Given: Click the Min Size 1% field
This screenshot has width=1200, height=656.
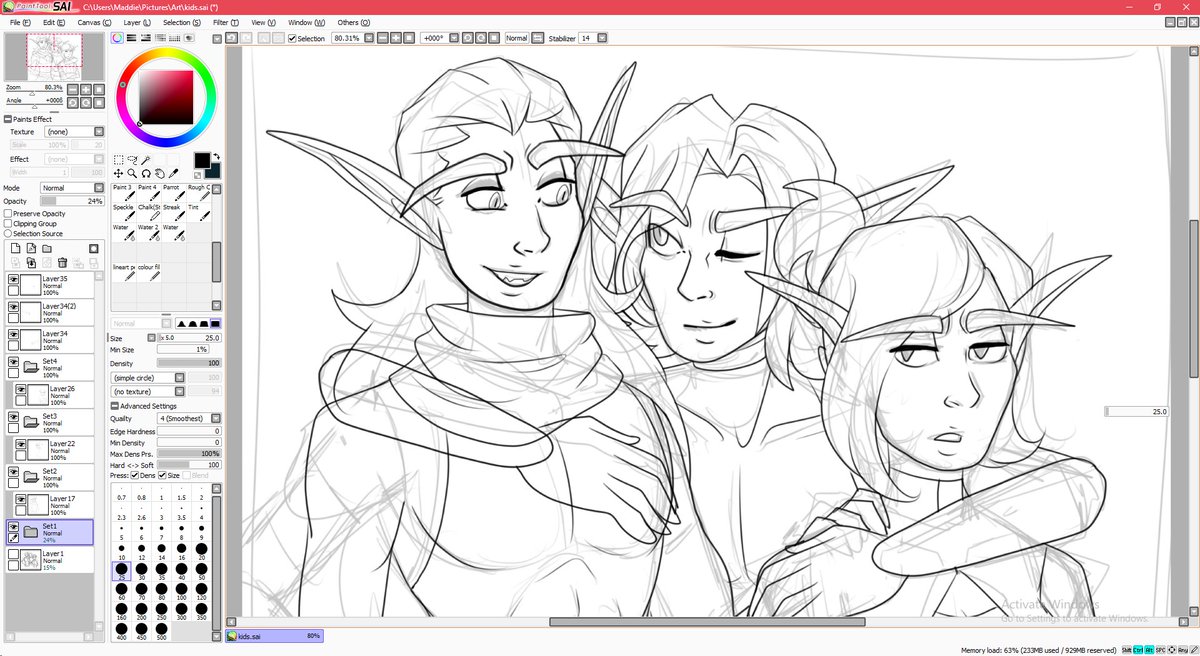Looking at the screenshot, I should point(182,349).
